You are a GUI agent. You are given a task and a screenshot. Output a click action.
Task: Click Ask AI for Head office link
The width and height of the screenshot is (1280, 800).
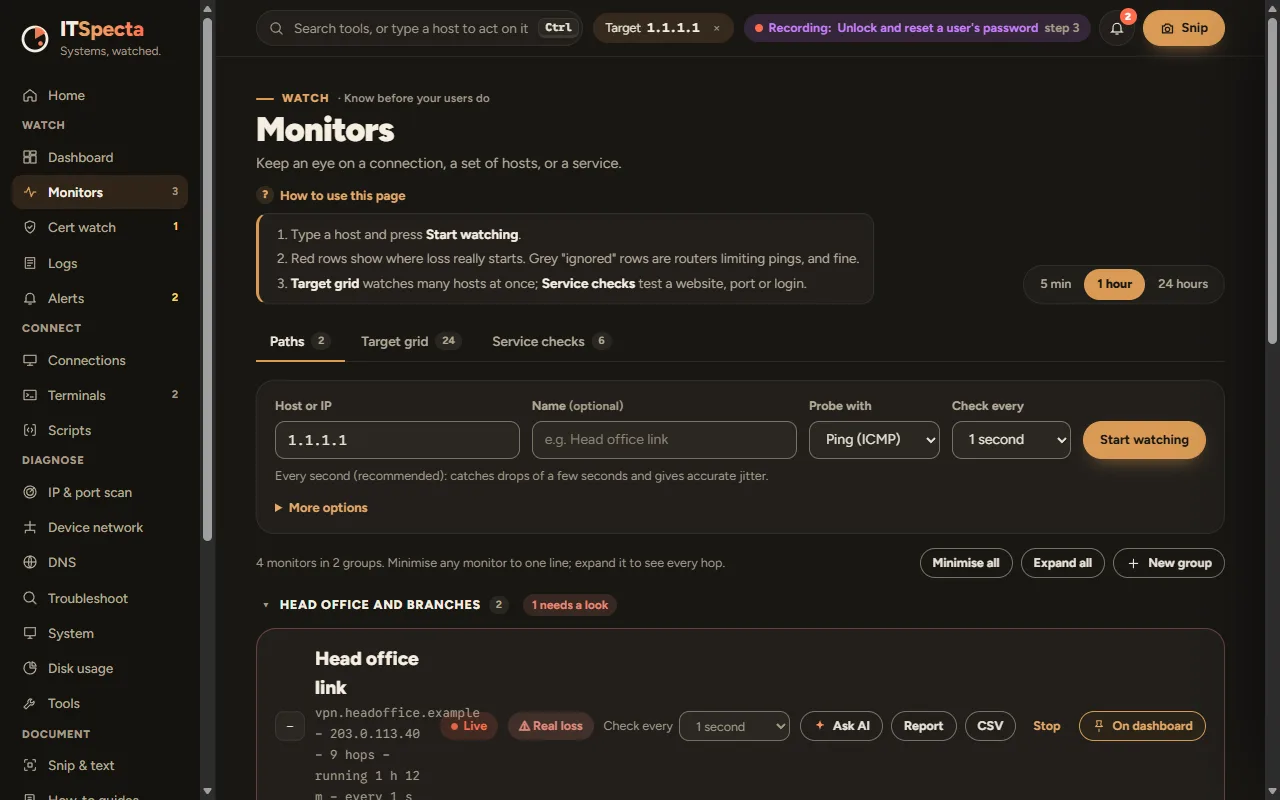coord(841,726)
